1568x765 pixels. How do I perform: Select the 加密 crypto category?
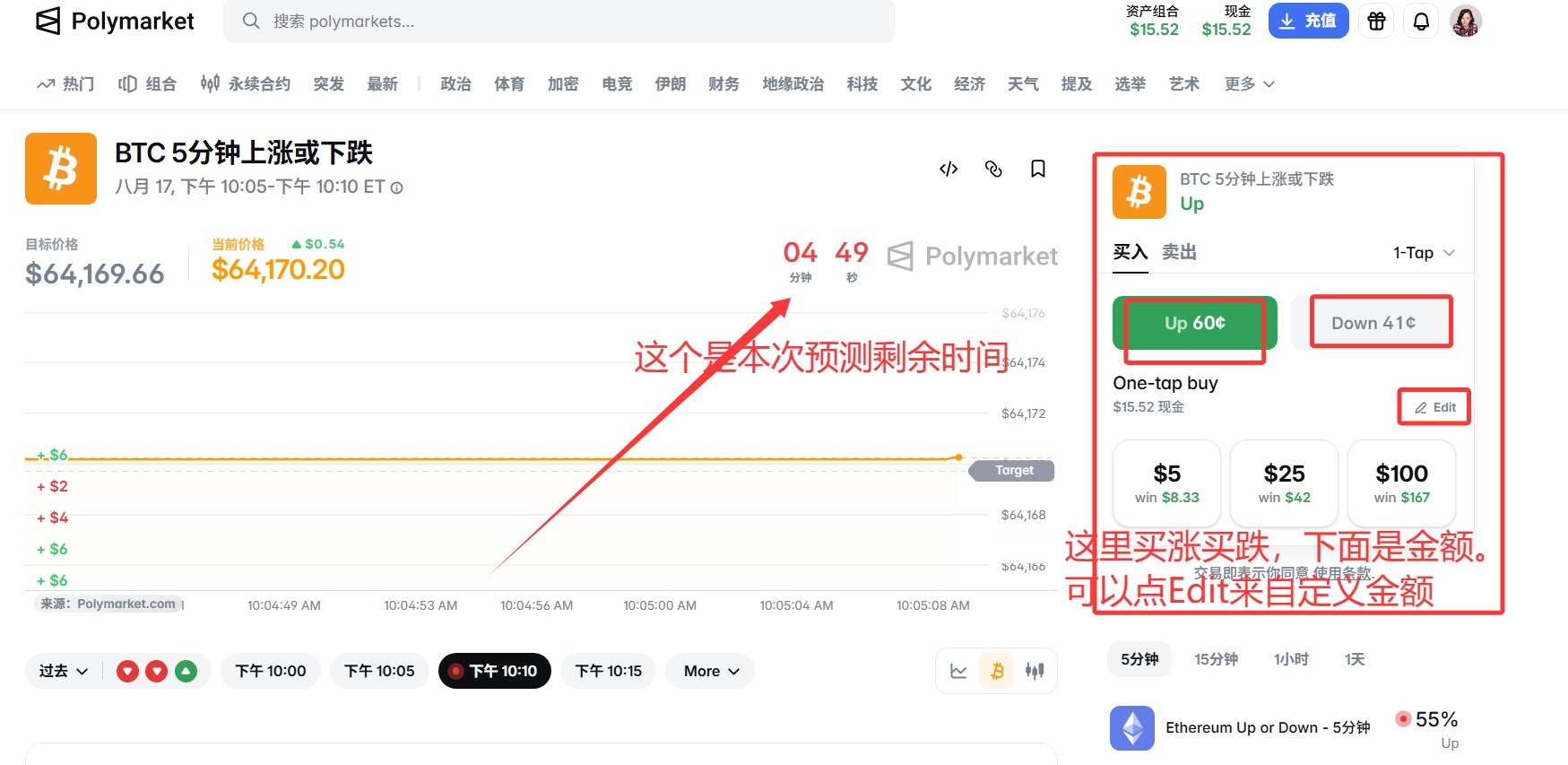click(563, 84)
